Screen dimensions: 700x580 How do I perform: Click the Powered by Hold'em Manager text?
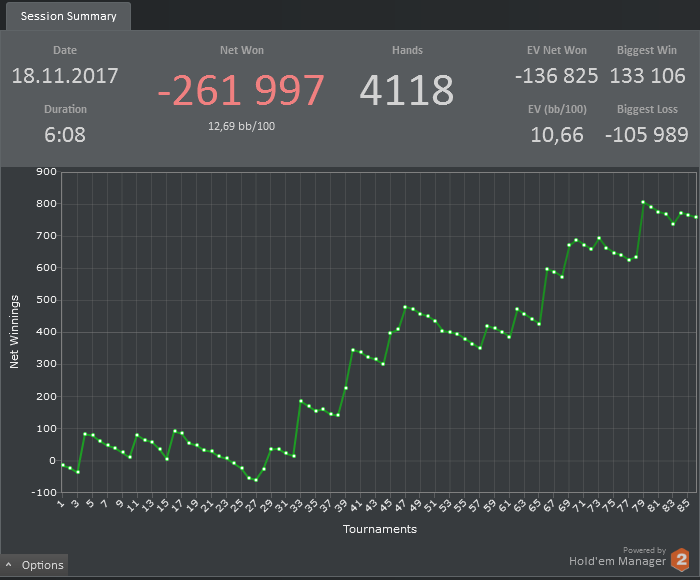click(618, 557)
